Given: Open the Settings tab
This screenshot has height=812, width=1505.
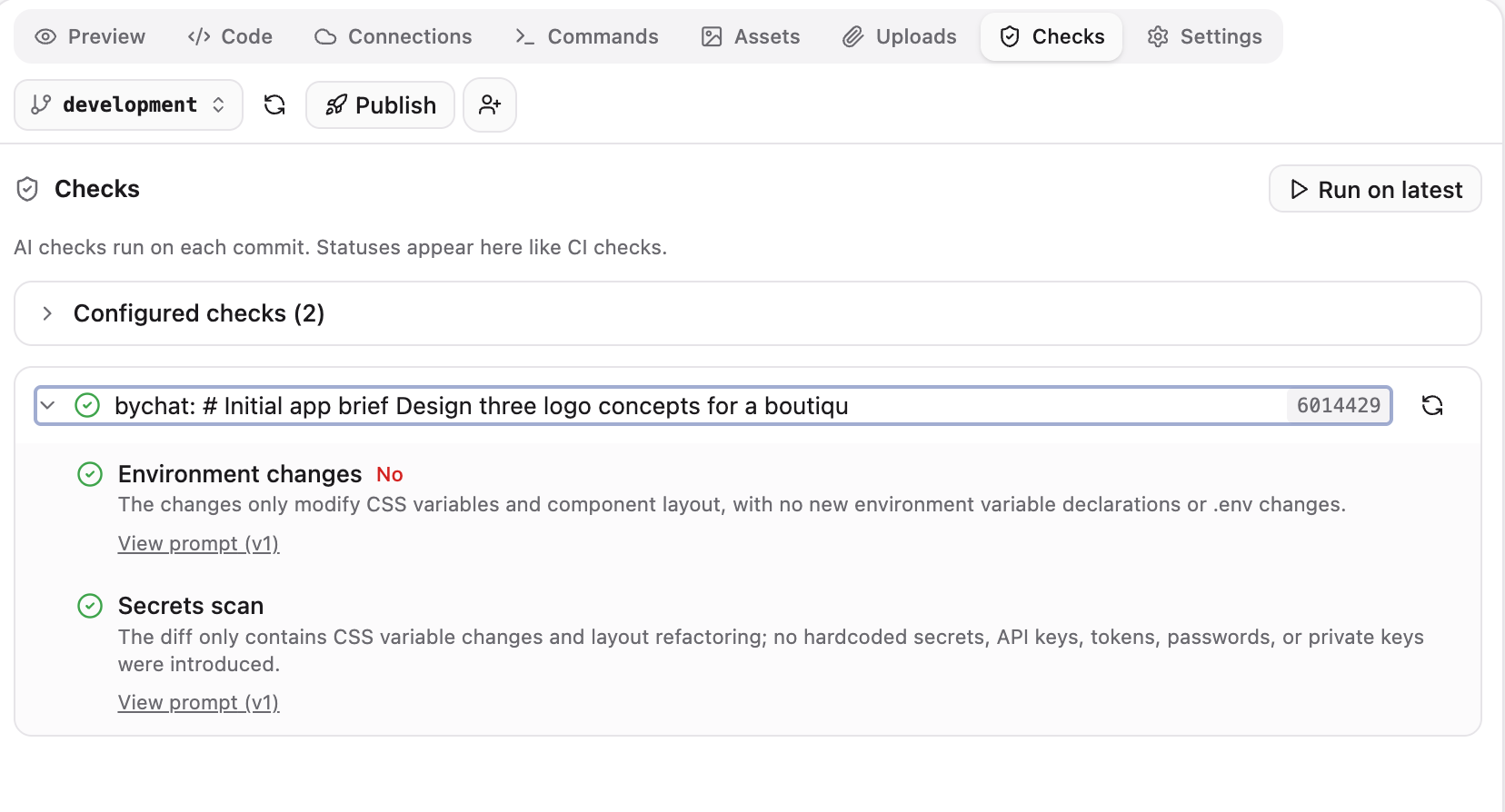Looking at the screenshot, I should click(1205, 36).
